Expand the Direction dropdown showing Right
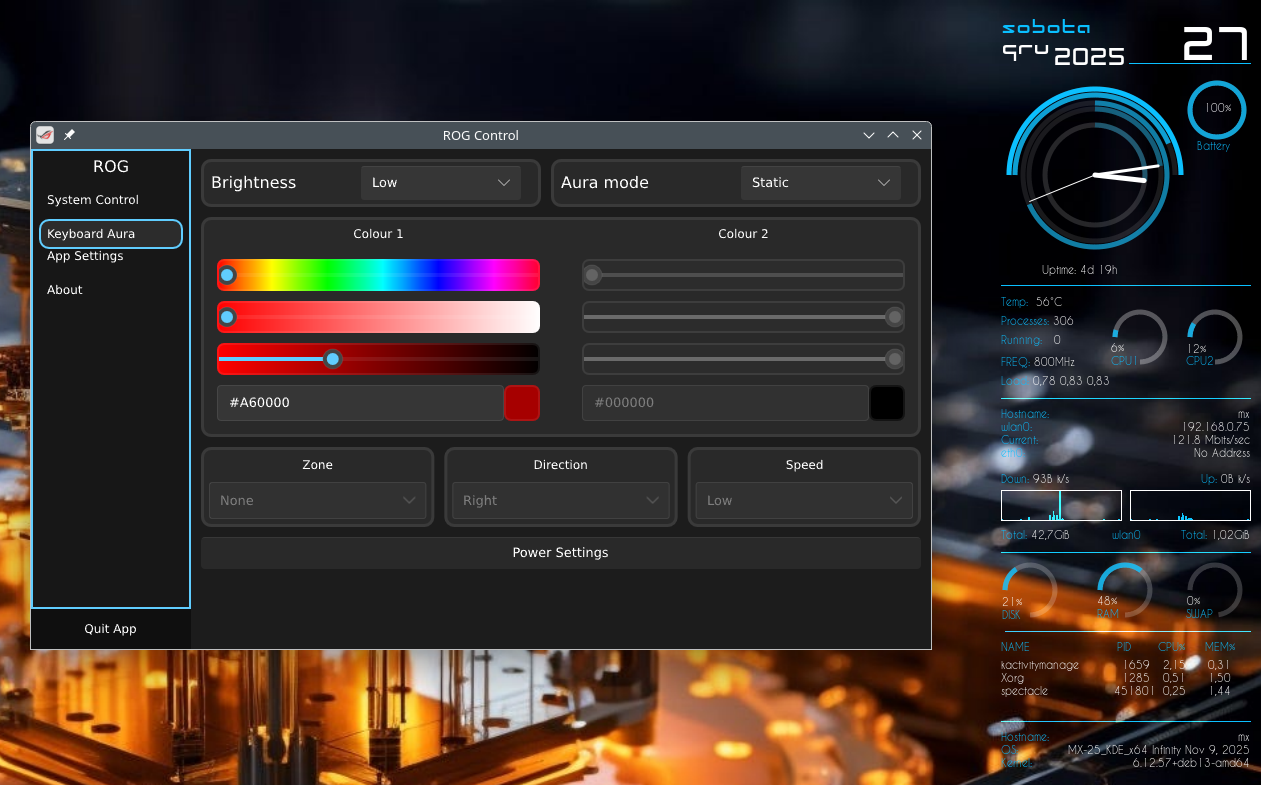The height and width of the screenshot is (785, 1261). point(561,501)
